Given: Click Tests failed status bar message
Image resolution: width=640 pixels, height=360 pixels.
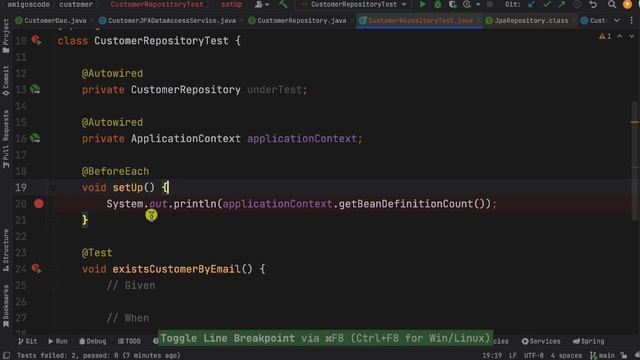Looking at the screenshot, I should [98, 356].
